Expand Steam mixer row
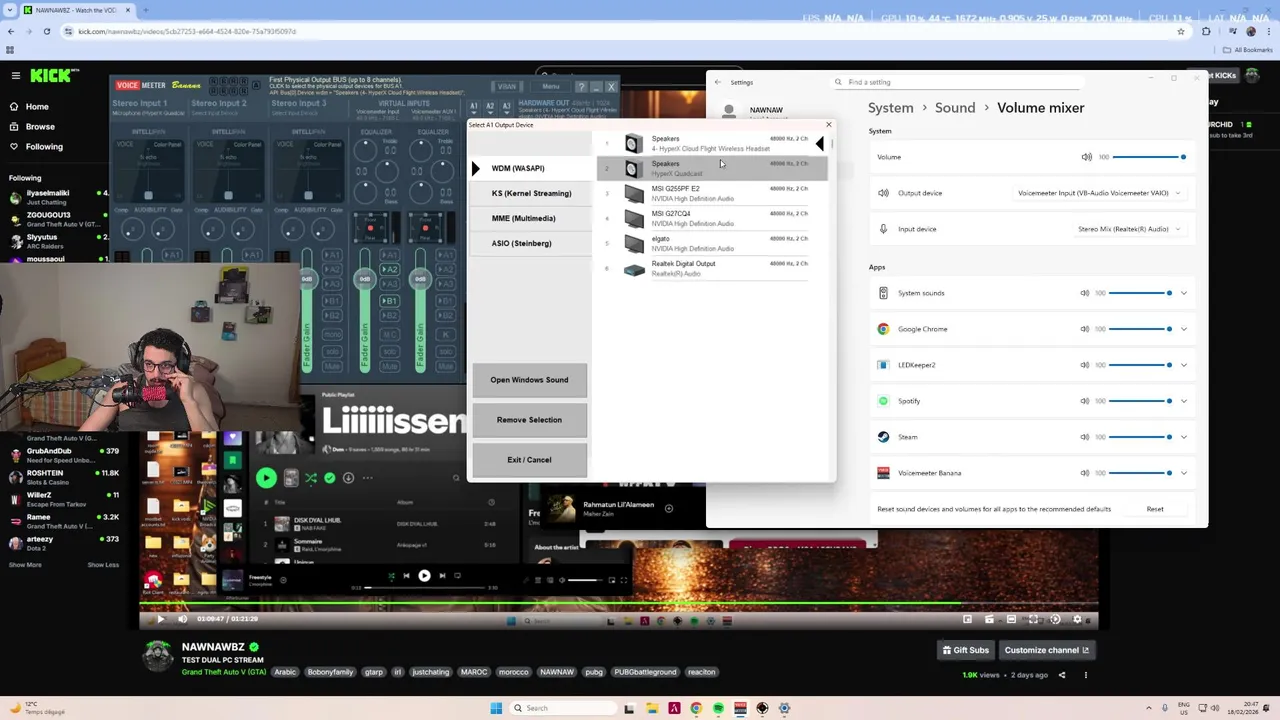 tap(1184, 437)
